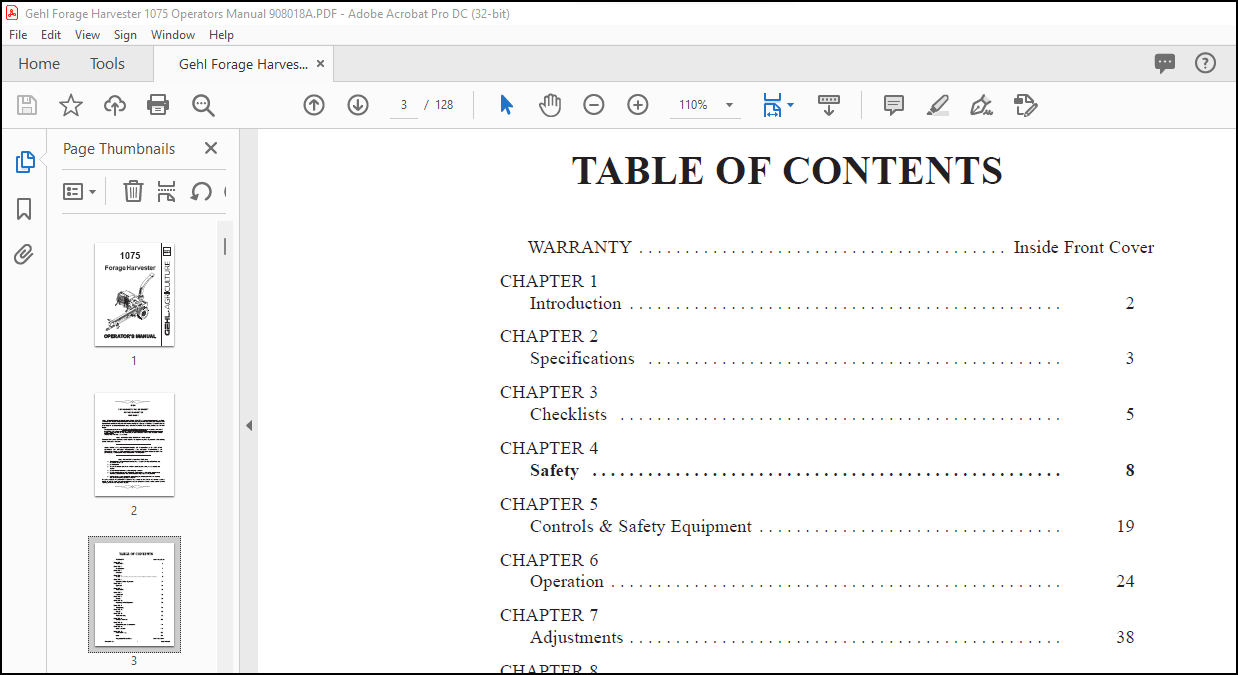1238x675 pixels.
Task: Open the thumbnail options dropdown menu
Action: pos(80,191)
